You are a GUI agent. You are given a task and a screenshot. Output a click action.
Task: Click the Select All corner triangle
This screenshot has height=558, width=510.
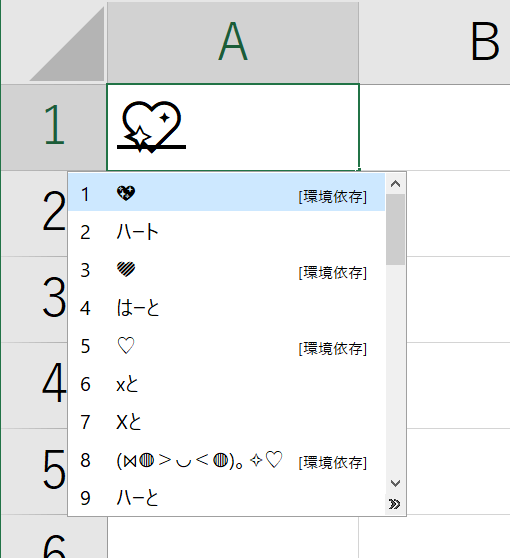pos(67,44)
